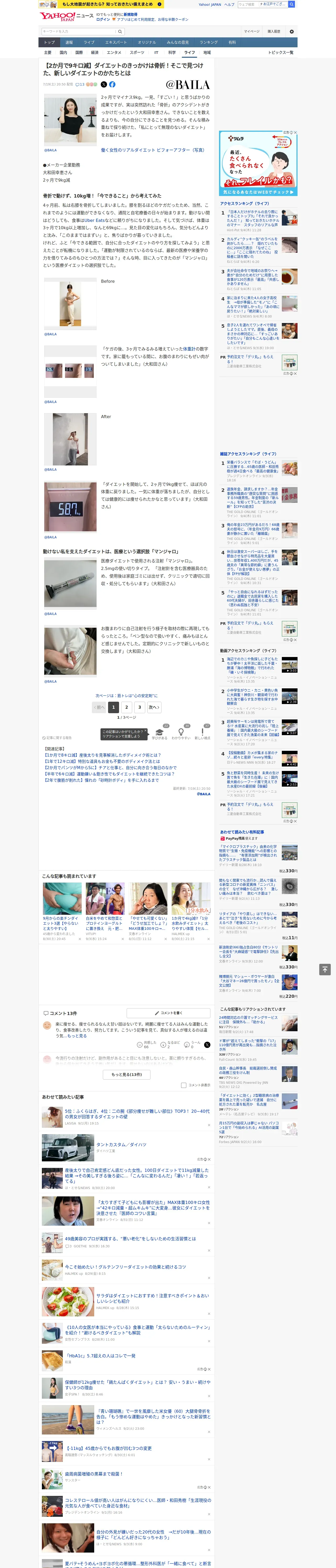
Task: Click the 学びがある reaction icon
Action: tap(160, 732)
